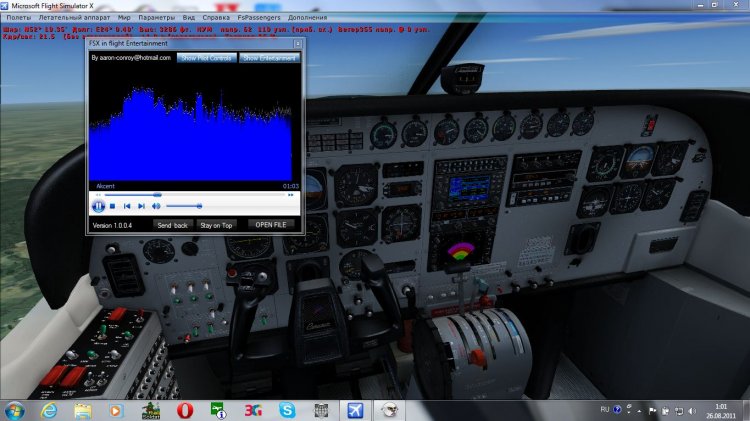Viewport: 750px width, 421px height.
Task: Click the rainbow weather radar display
Action: click(x=460, y=252)
